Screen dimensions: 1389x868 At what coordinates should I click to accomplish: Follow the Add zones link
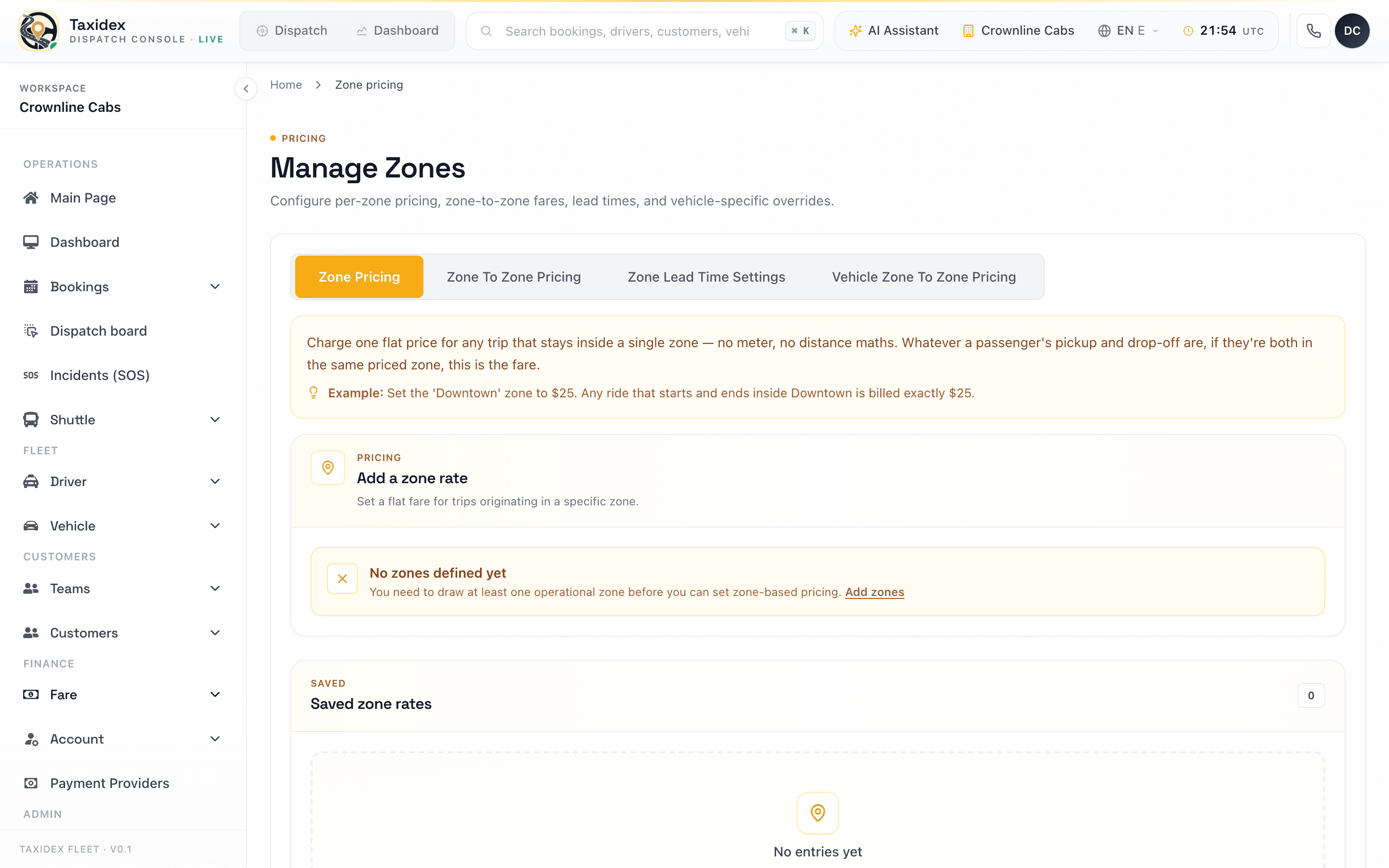click(x=874, y=592)
